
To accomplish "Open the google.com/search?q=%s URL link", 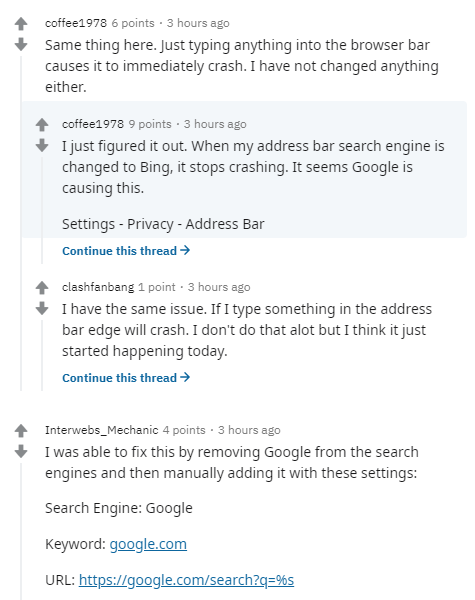I will [x=186, y=580].
